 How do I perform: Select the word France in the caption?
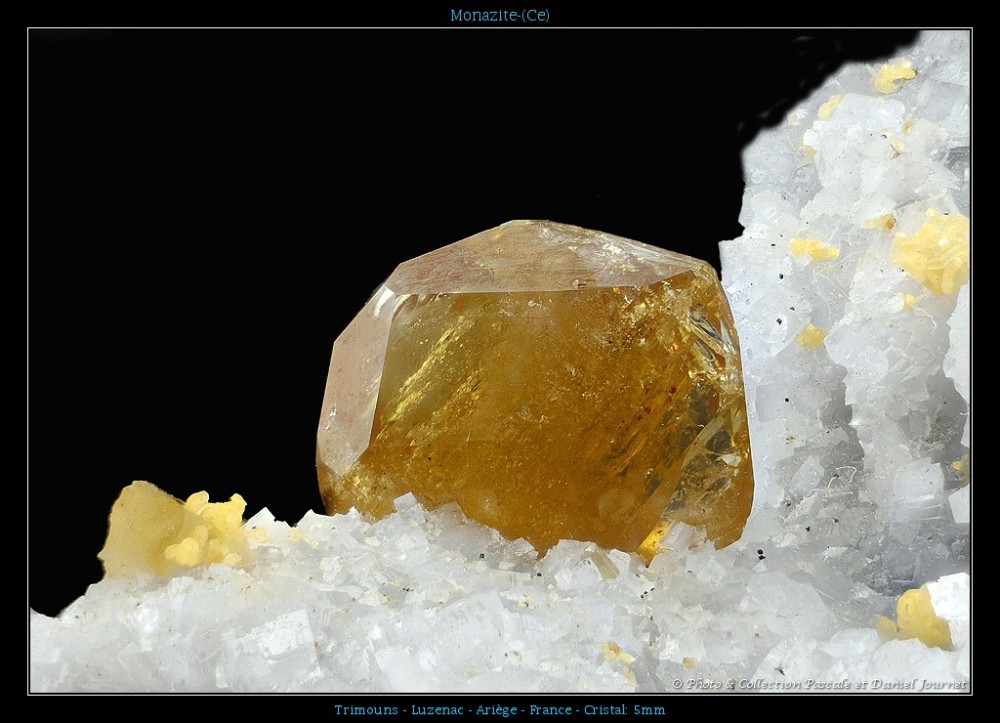(x=551, y=710)
